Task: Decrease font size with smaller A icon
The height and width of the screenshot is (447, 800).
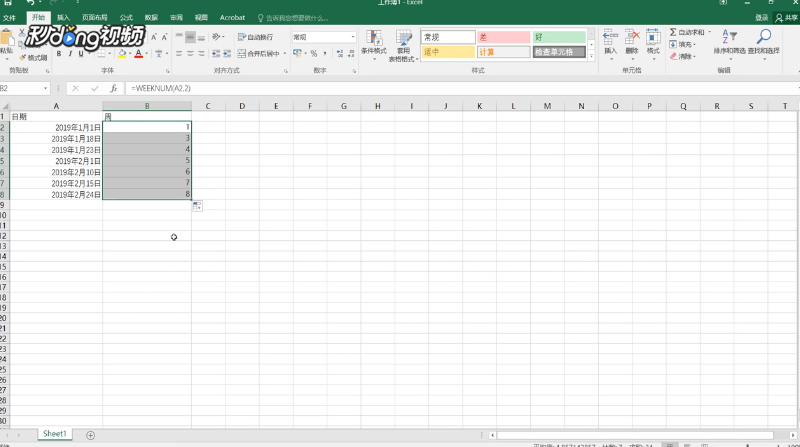Action: (x=164, y=37)
